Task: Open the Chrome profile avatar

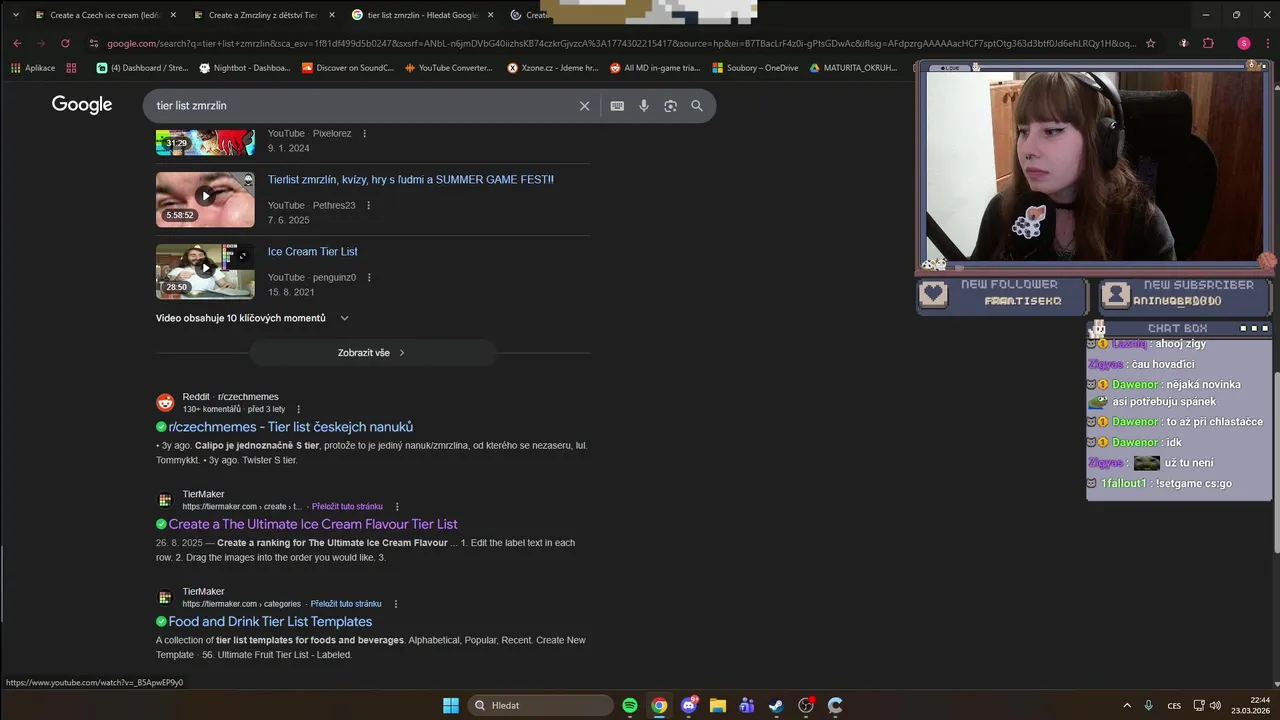Action: [x=1244, y=43]
